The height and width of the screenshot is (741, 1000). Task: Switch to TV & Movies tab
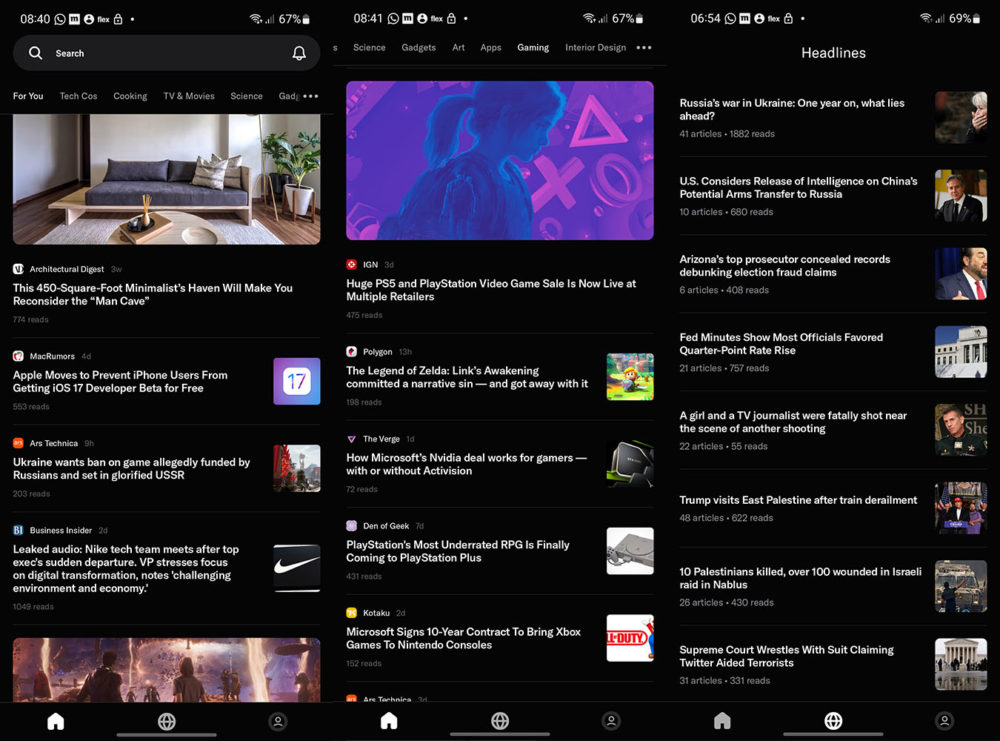[189, 96]
